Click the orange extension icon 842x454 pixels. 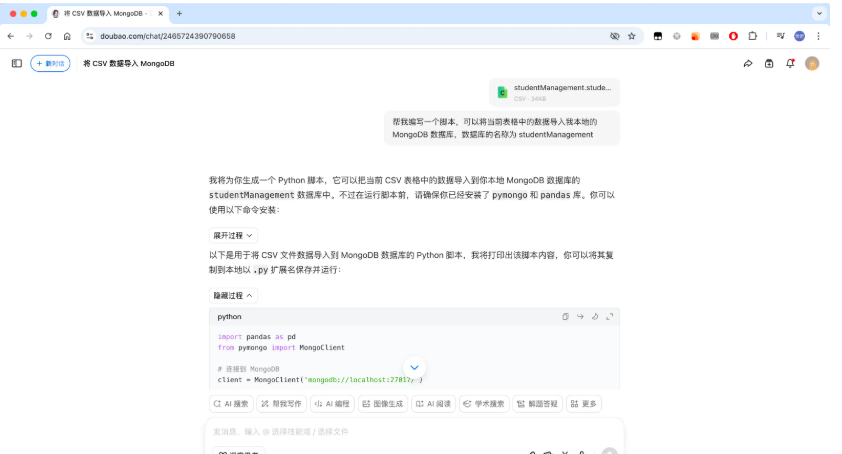[x=695, y=36]
